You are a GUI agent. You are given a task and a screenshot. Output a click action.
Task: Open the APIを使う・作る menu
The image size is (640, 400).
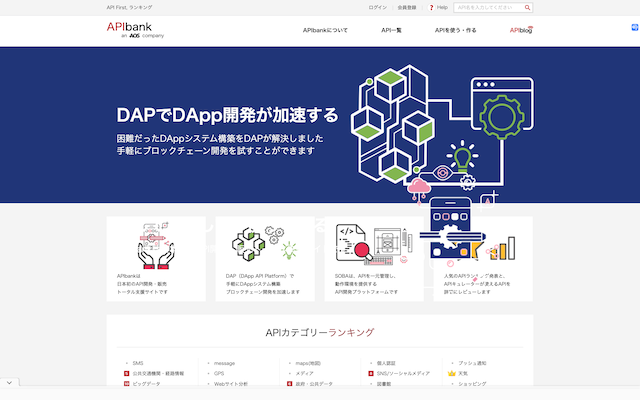pyautogui.click(x=456, y=30)
